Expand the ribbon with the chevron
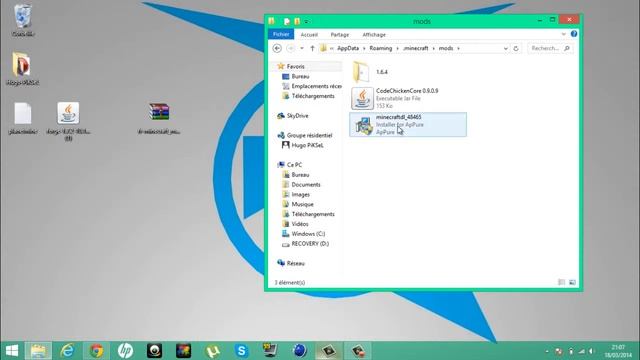 point(564,34)
